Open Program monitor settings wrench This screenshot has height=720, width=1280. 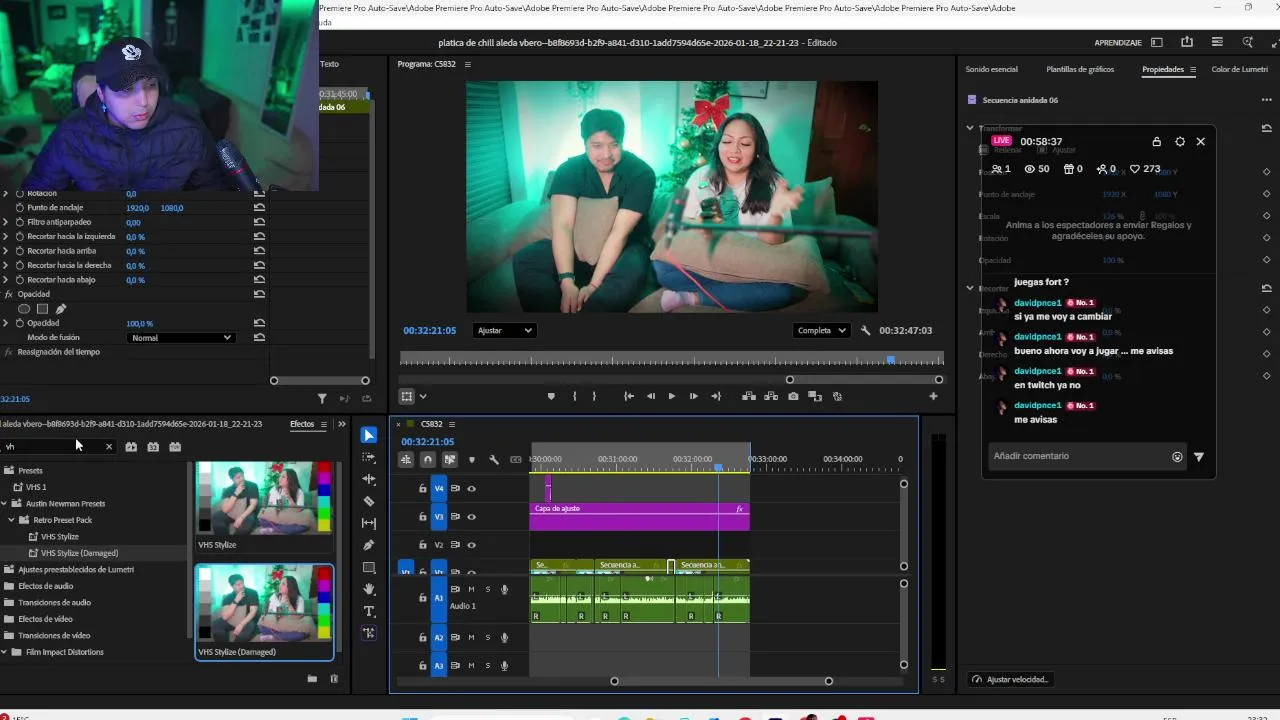[x=866, y=330]
